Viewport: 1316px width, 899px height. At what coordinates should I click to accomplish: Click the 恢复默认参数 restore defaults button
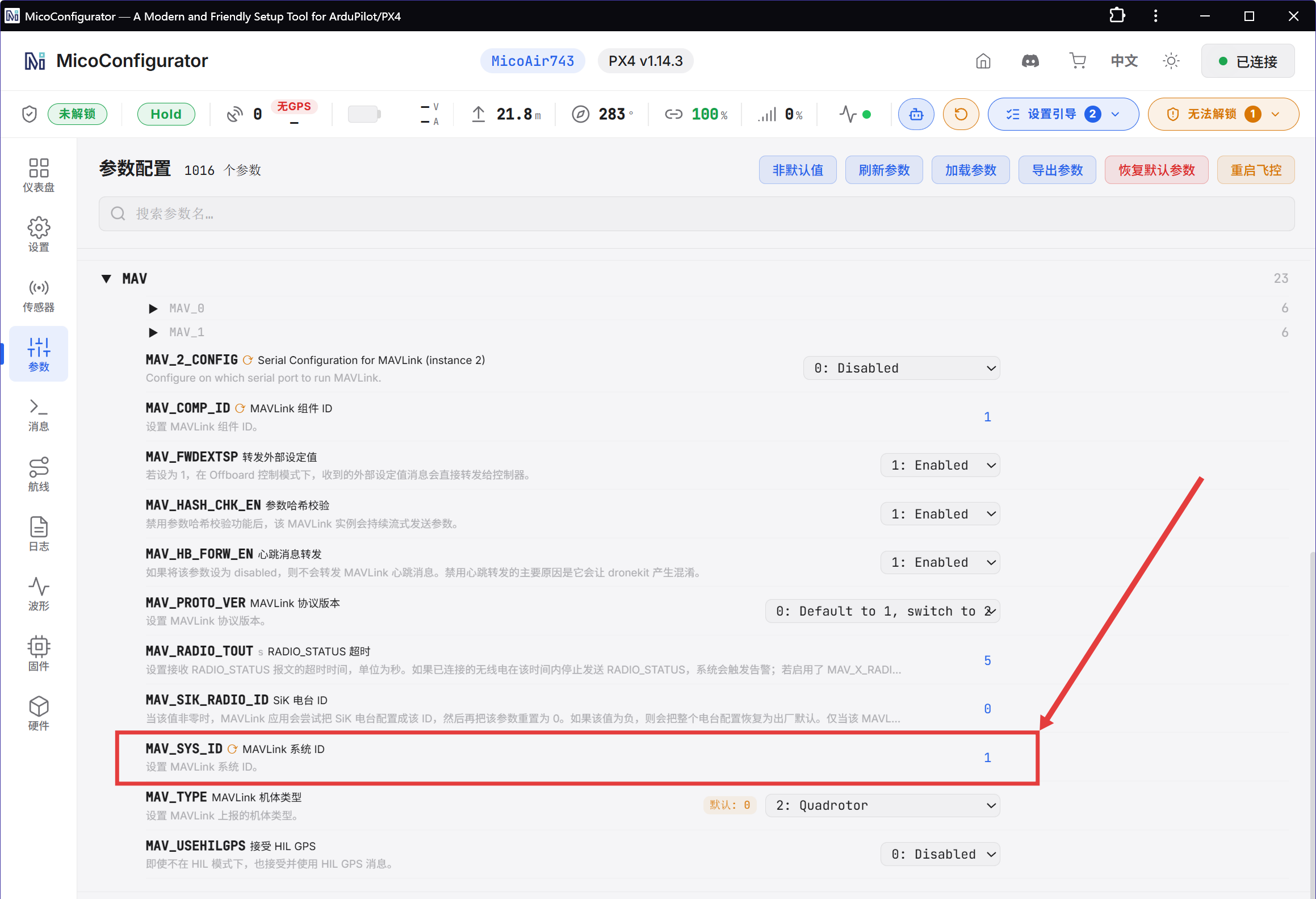point(1156,170)
